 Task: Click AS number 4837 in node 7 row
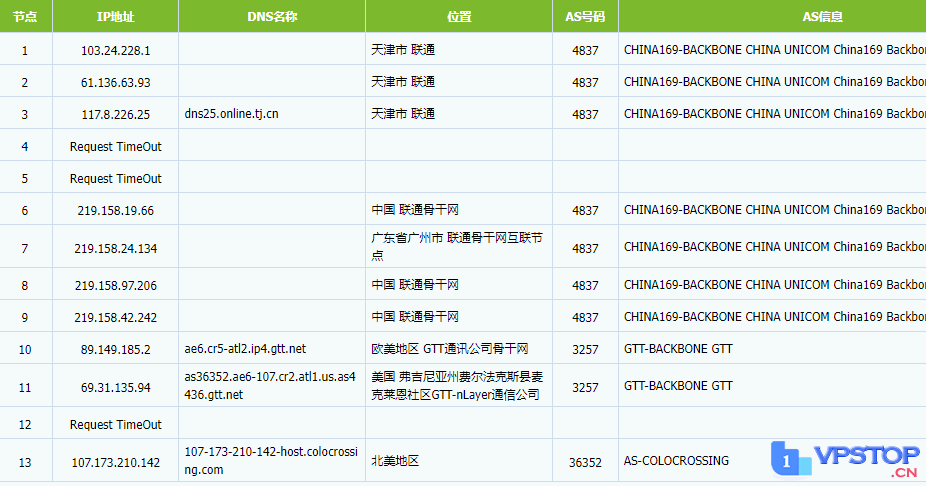[585, 249]
